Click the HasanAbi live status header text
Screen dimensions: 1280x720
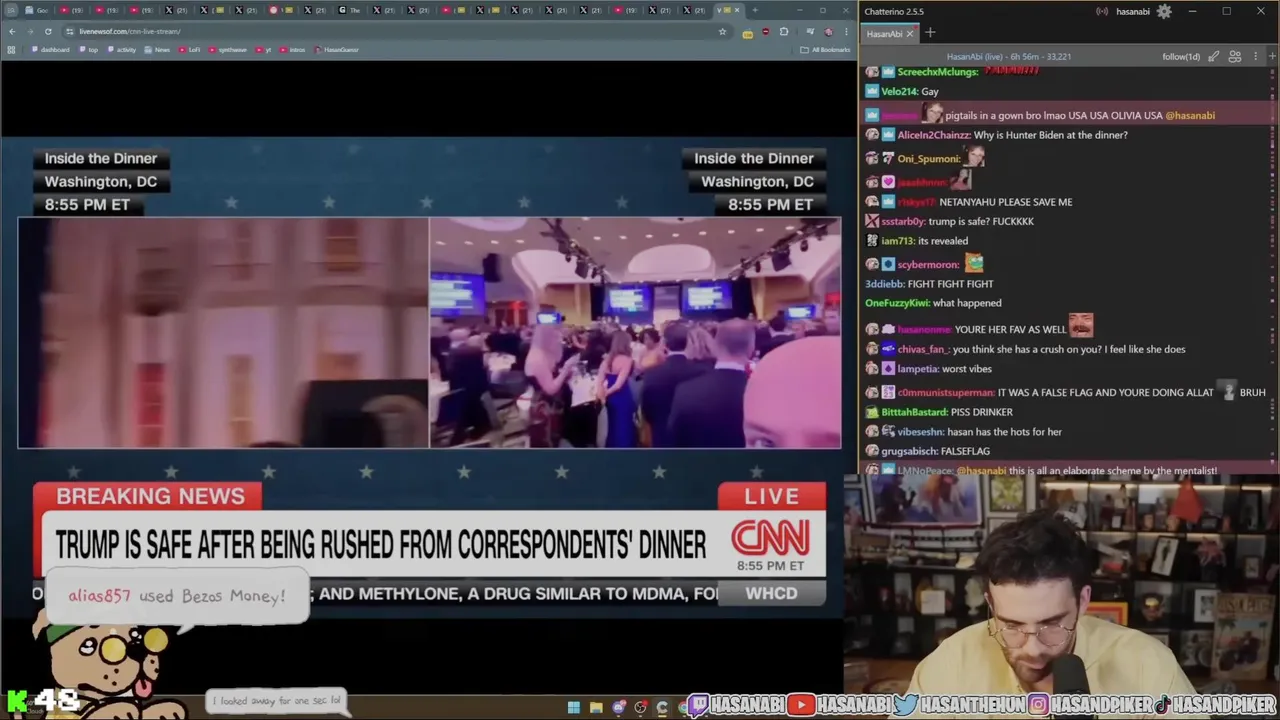(x=1009, y=57)
